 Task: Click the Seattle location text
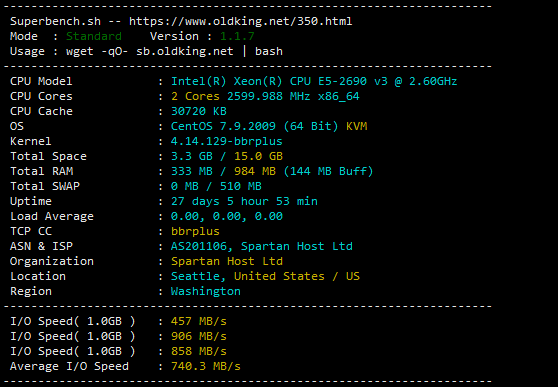tap(195, 276)
